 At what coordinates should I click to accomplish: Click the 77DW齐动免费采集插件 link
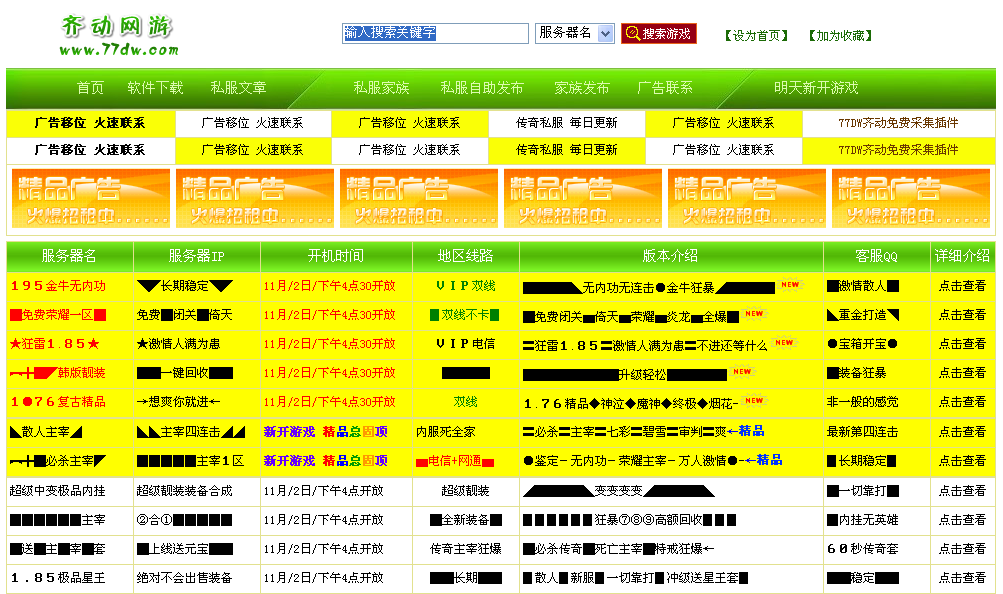click(x=898, y=123)
